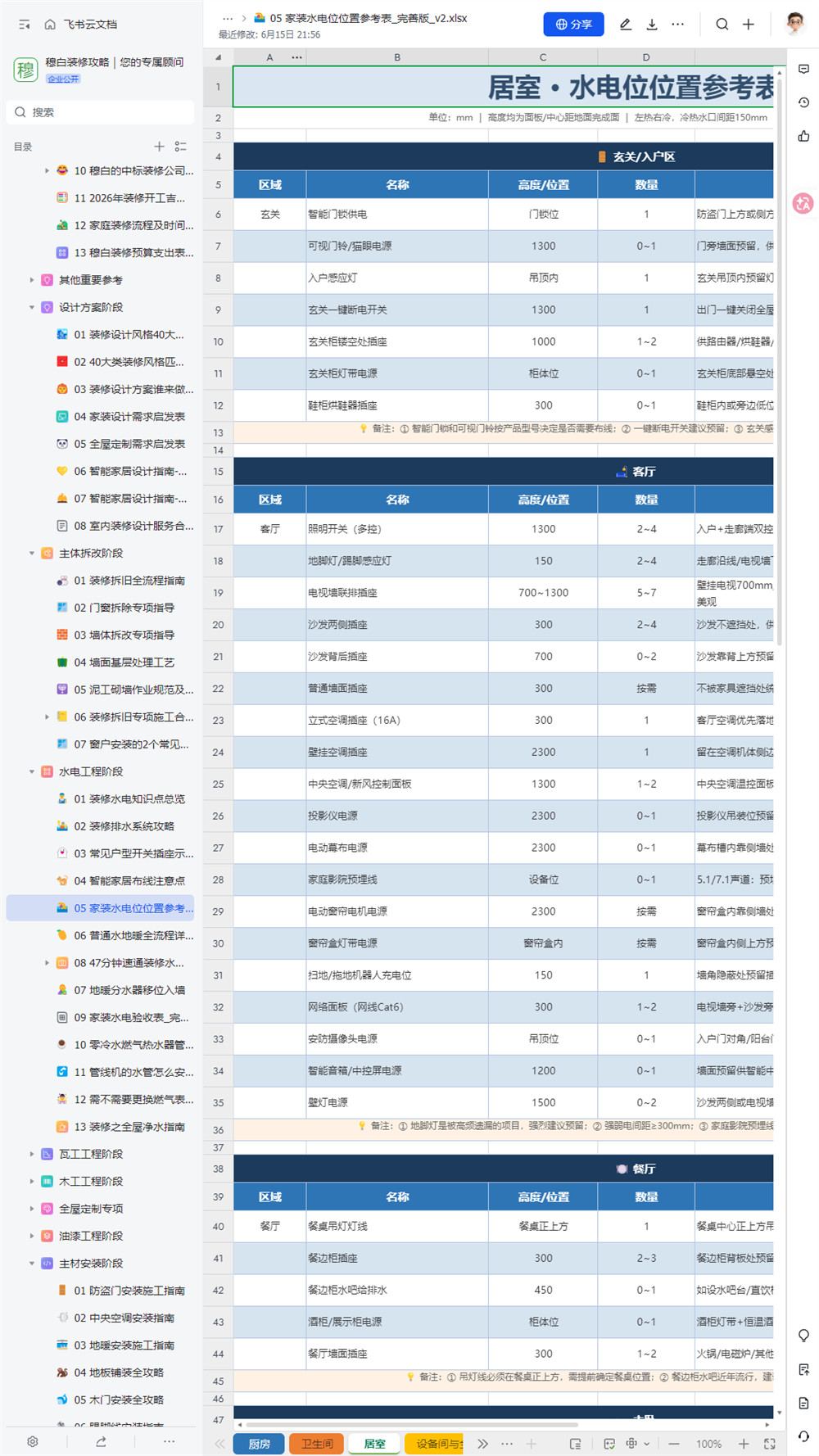Image resolution: width=819 pixels, height=1456 pixels.
Task: Click the sheet panel icon in bottom bar
Action: click(575, 1444)
